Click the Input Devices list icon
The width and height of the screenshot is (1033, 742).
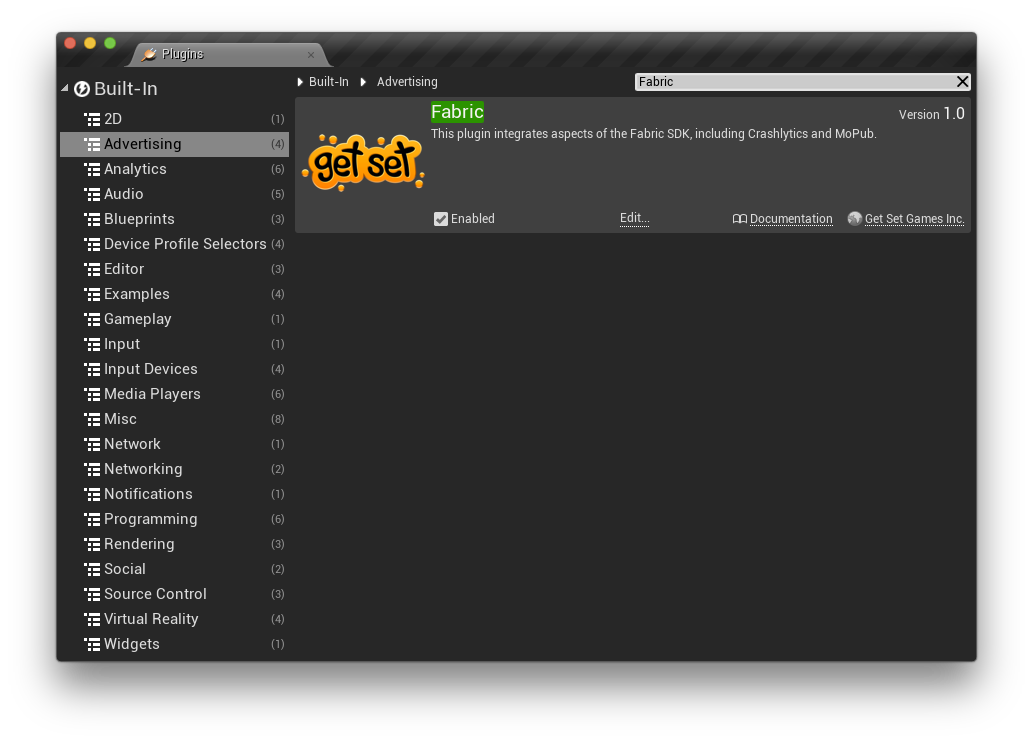(x=92, y=370)
